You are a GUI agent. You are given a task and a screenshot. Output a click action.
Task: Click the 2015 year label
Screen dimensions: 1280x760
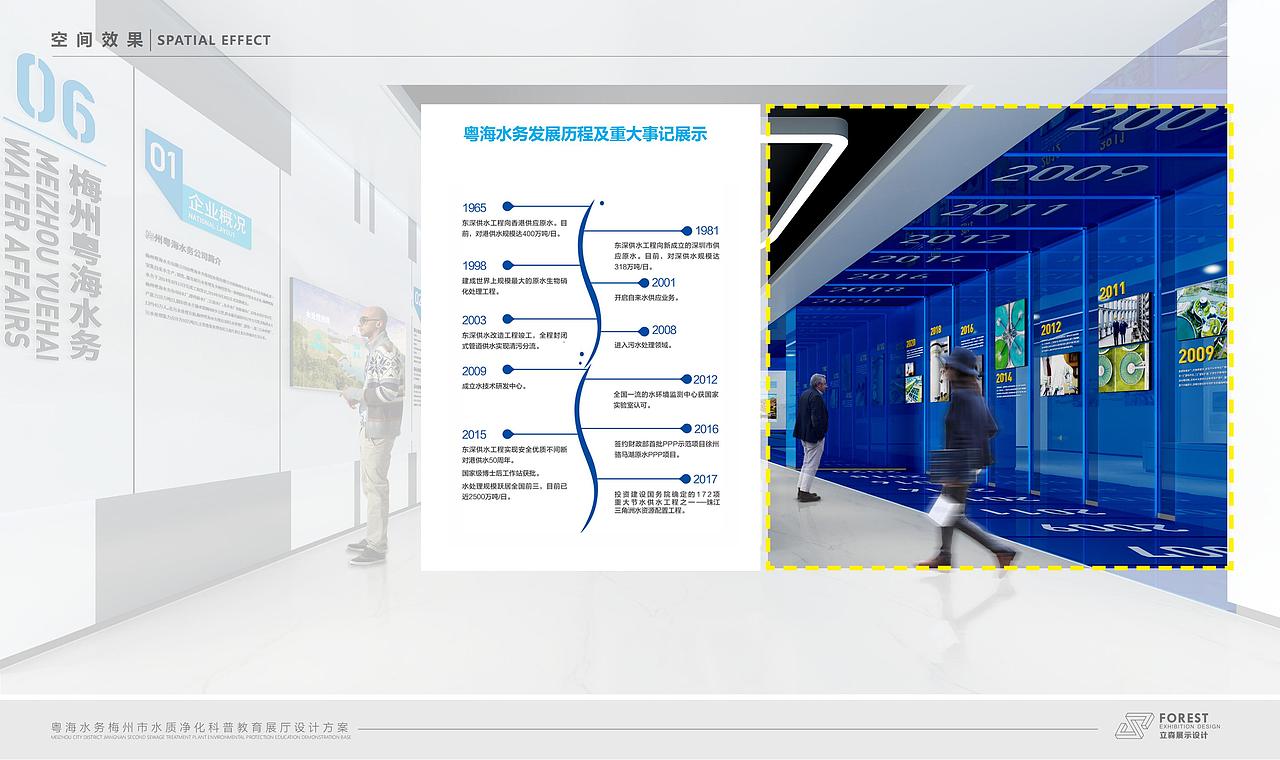(x=475, y=435)
